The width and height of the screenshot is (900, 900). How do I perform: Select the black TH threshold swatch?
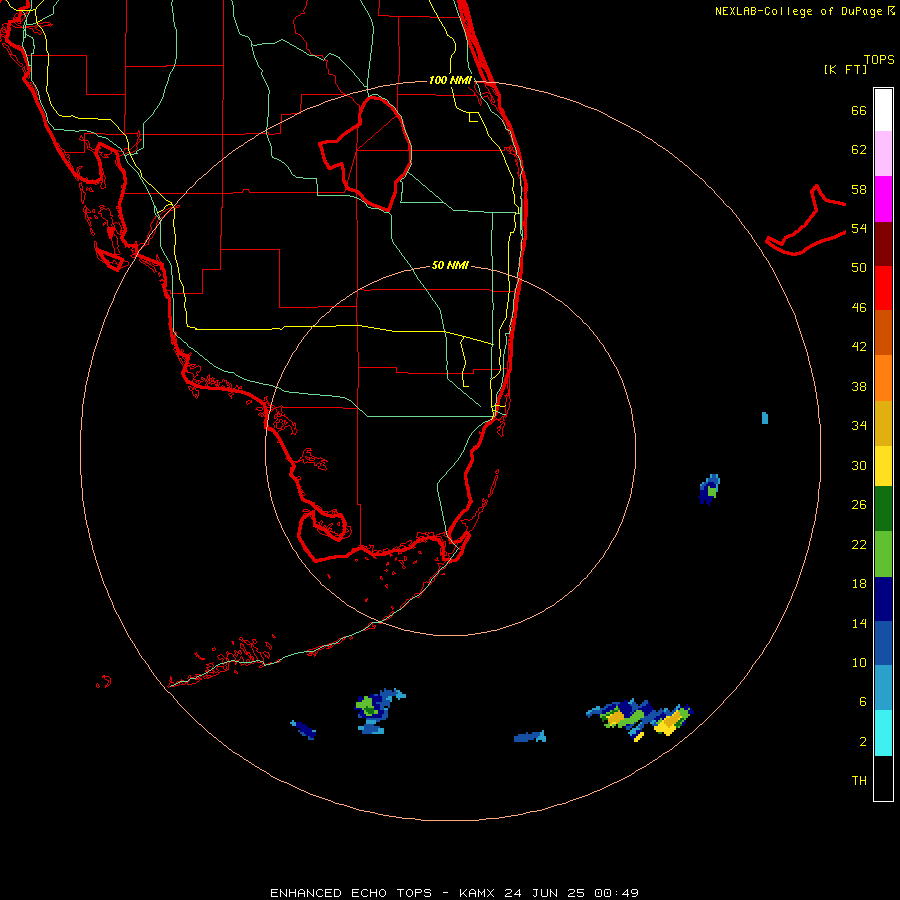pos(883,778)
